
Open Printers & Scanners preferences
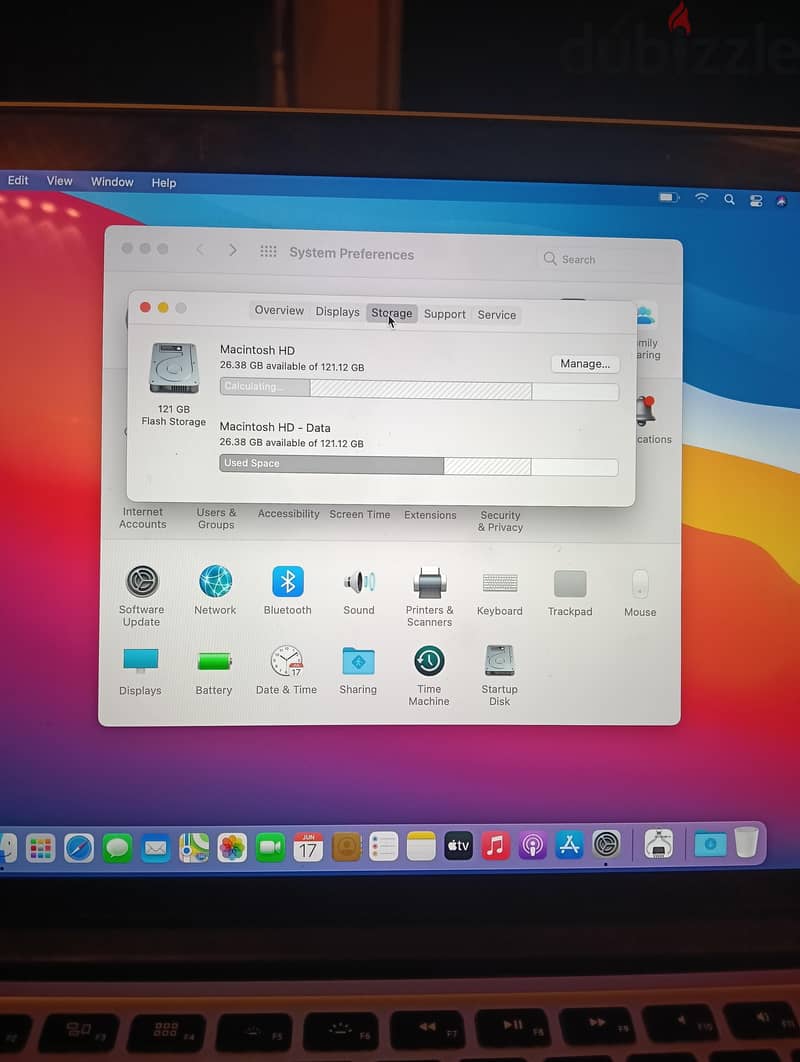tap(429, 582)
